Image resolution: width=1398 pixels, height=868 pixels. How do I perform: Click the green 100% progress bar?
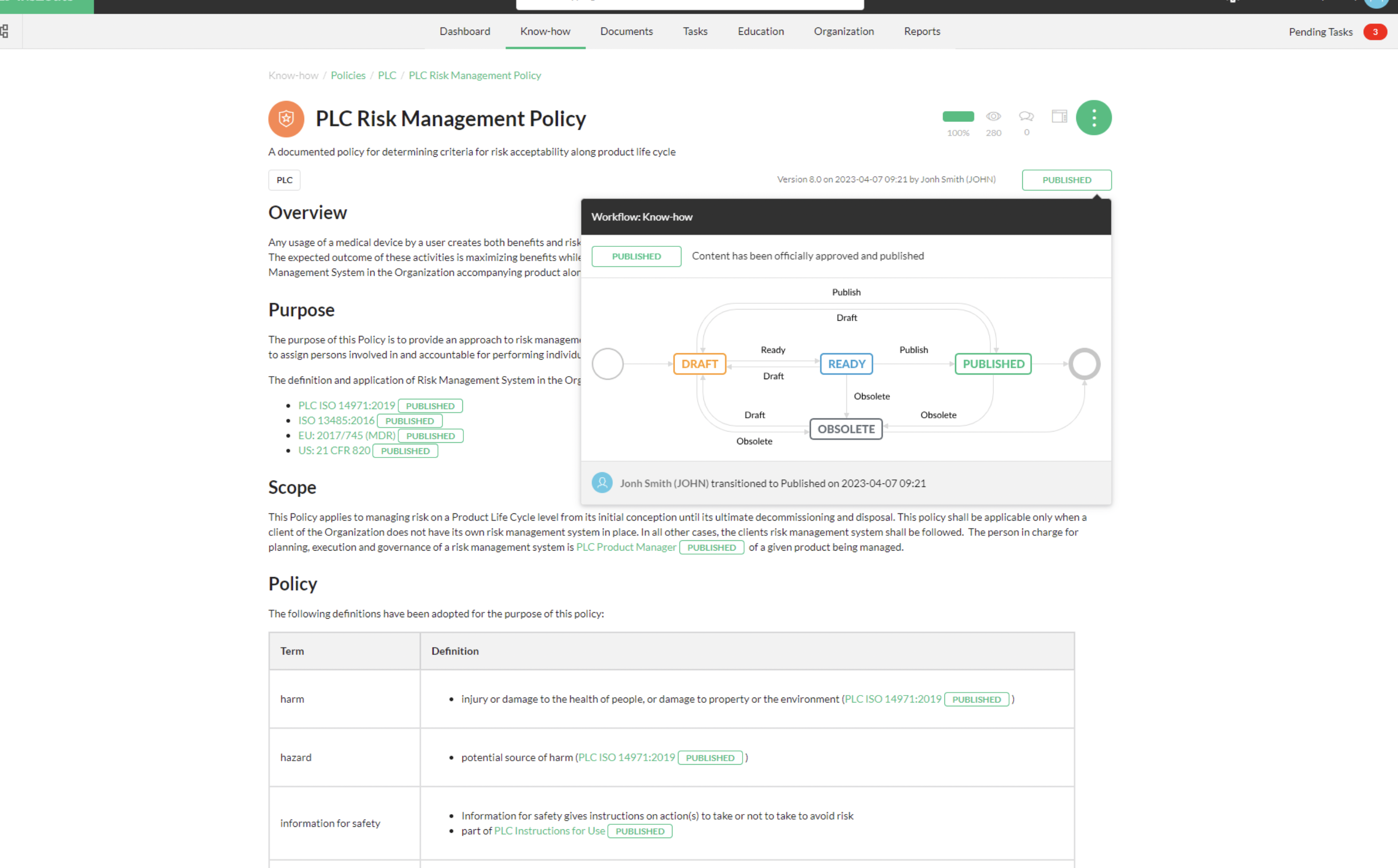tap(957, 116)
